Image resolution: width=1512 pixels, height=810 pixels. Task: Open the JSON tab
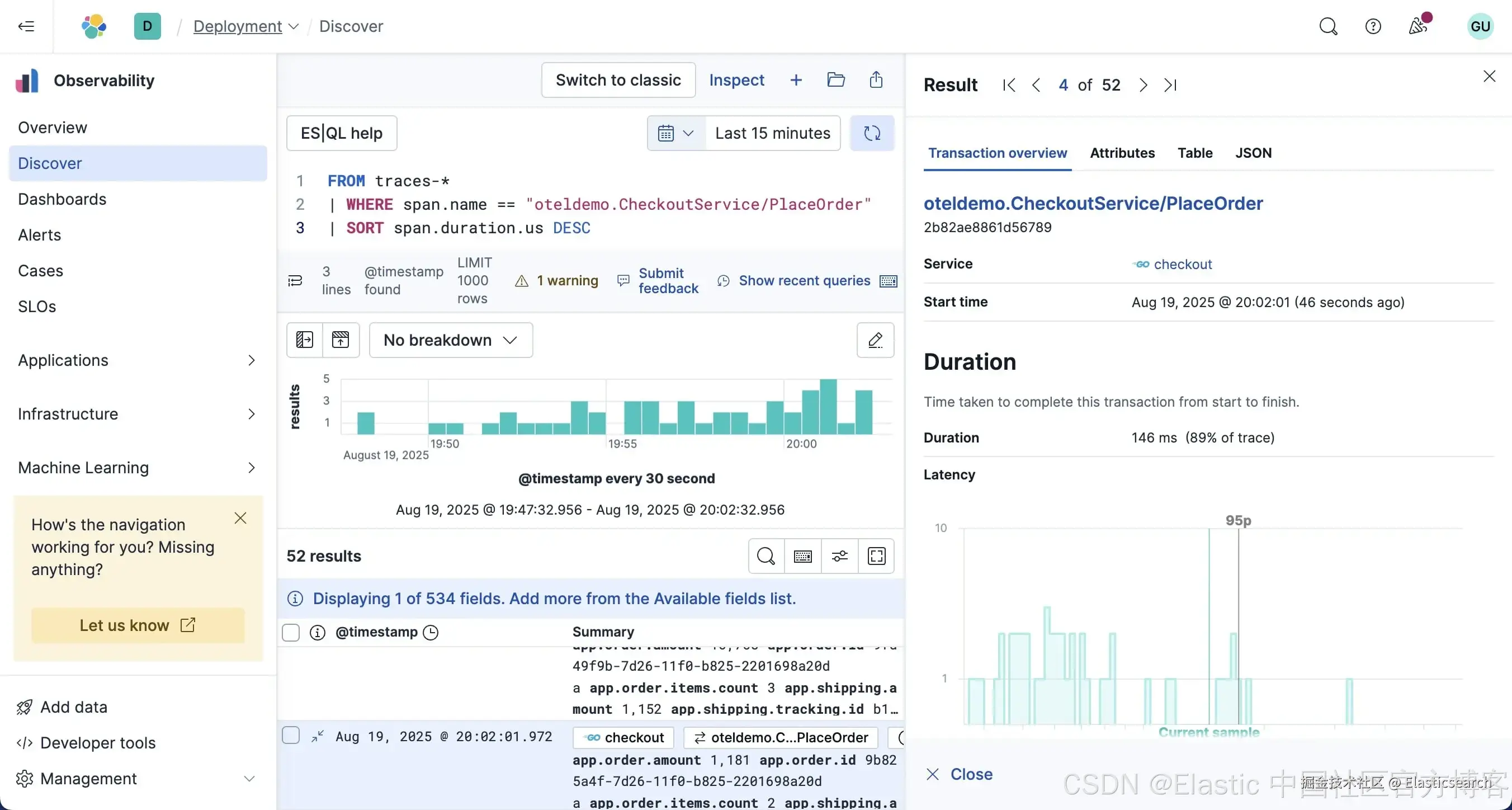click(1253, 153)
